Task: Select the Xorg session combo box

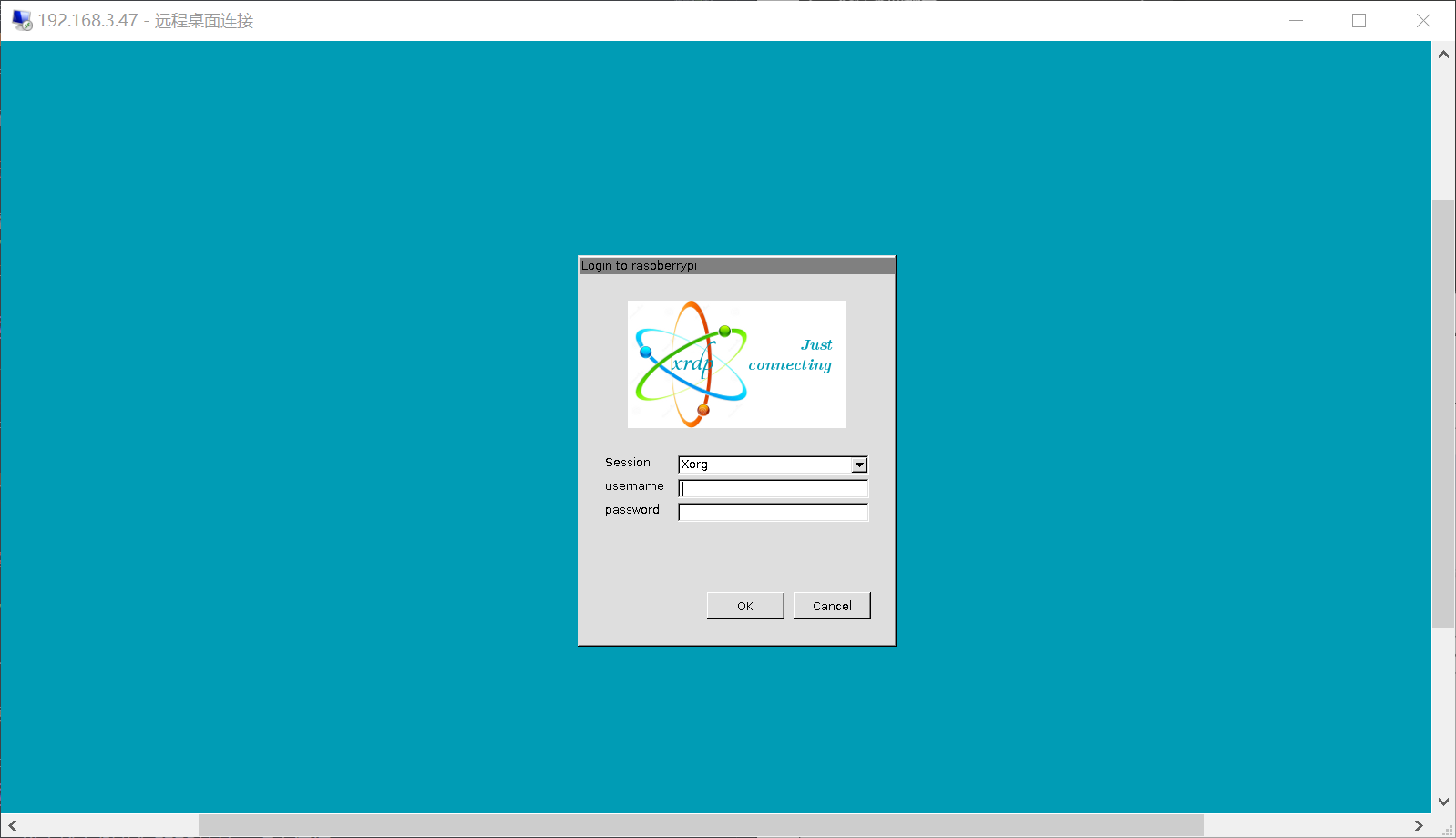Action: click(x=773, y=465)
